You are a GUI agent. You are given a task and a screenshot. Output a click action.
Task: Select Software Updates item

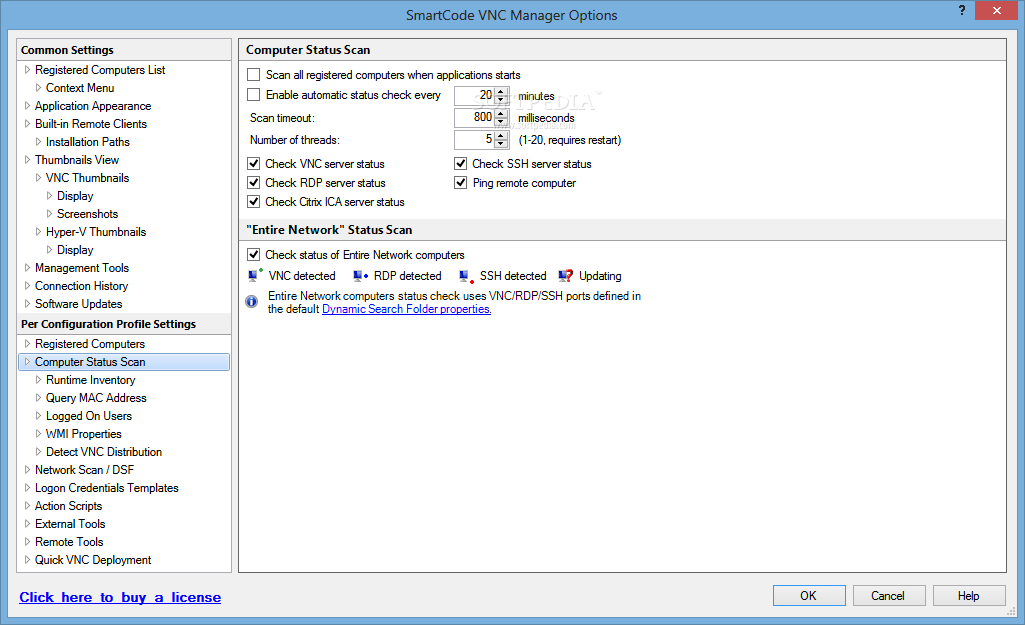(x=78, y=304)
